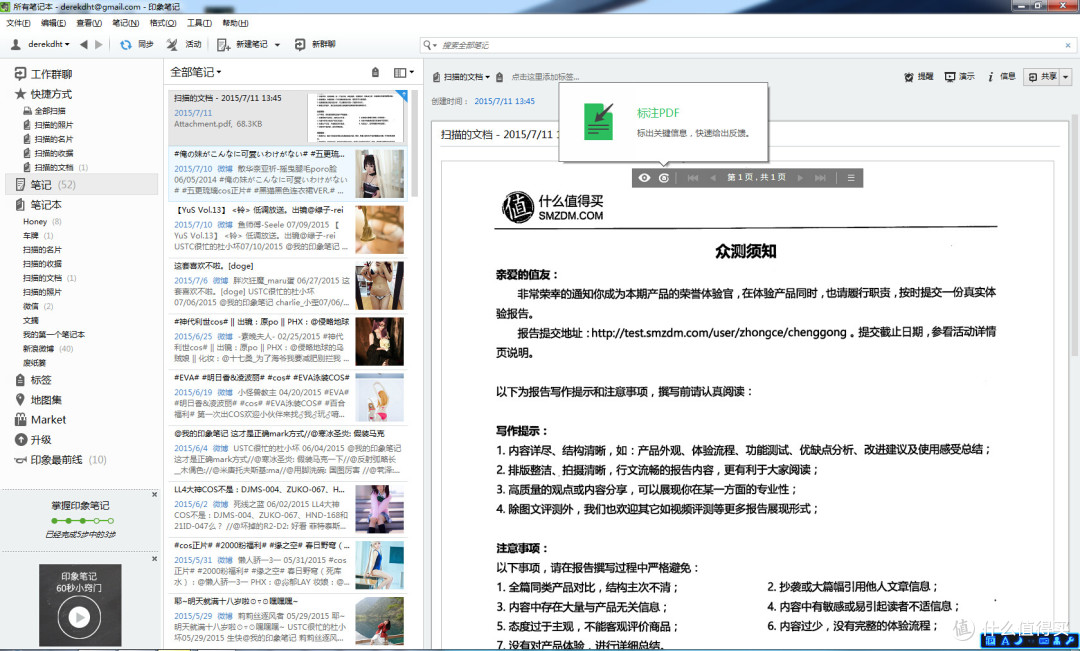Open the 查看(V) menu
The width and height of the screenshot is (1080, 651).
pyautogui.click(x=89, y=23)
